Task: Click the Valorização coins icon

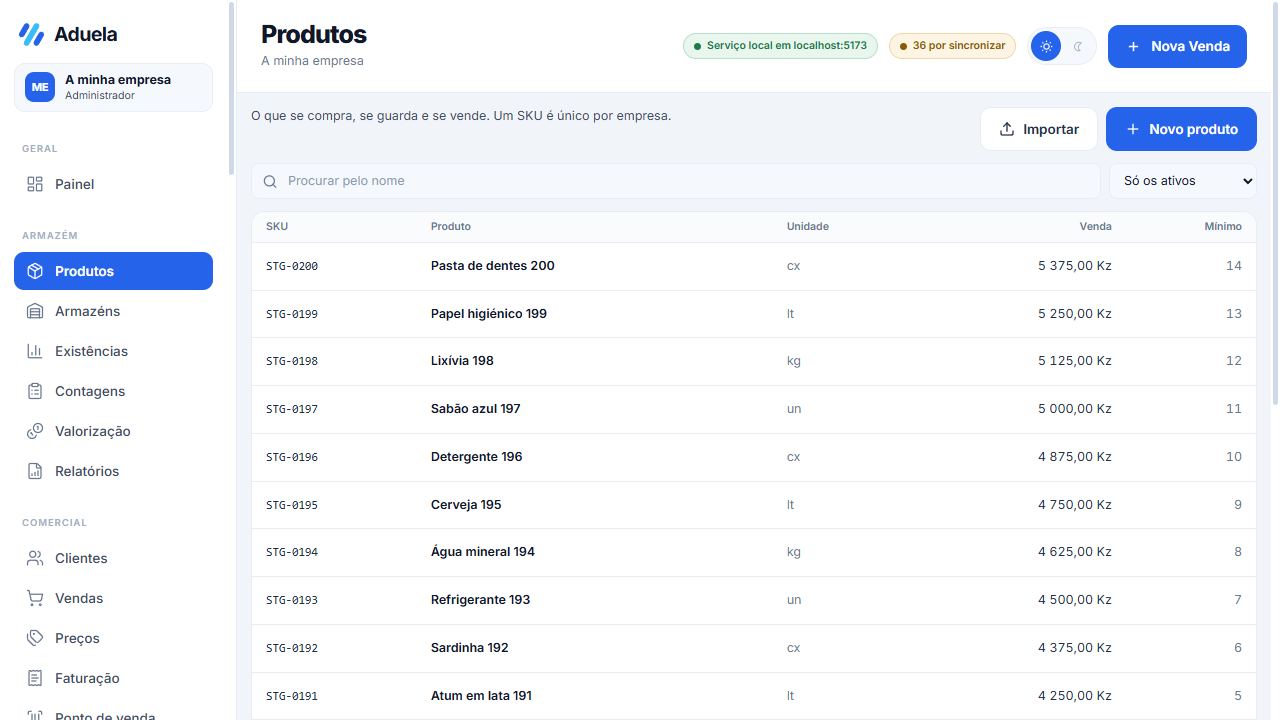Action: point(35,431)
